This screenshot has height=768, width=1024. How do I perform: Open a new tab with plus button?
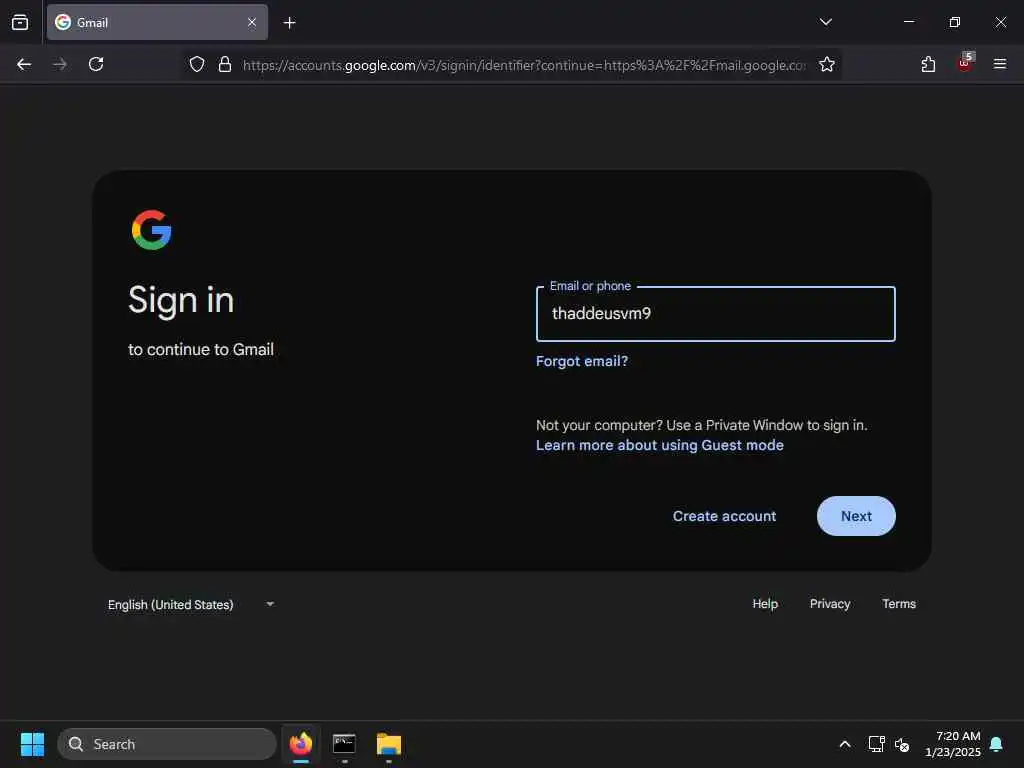coord(289,23)
